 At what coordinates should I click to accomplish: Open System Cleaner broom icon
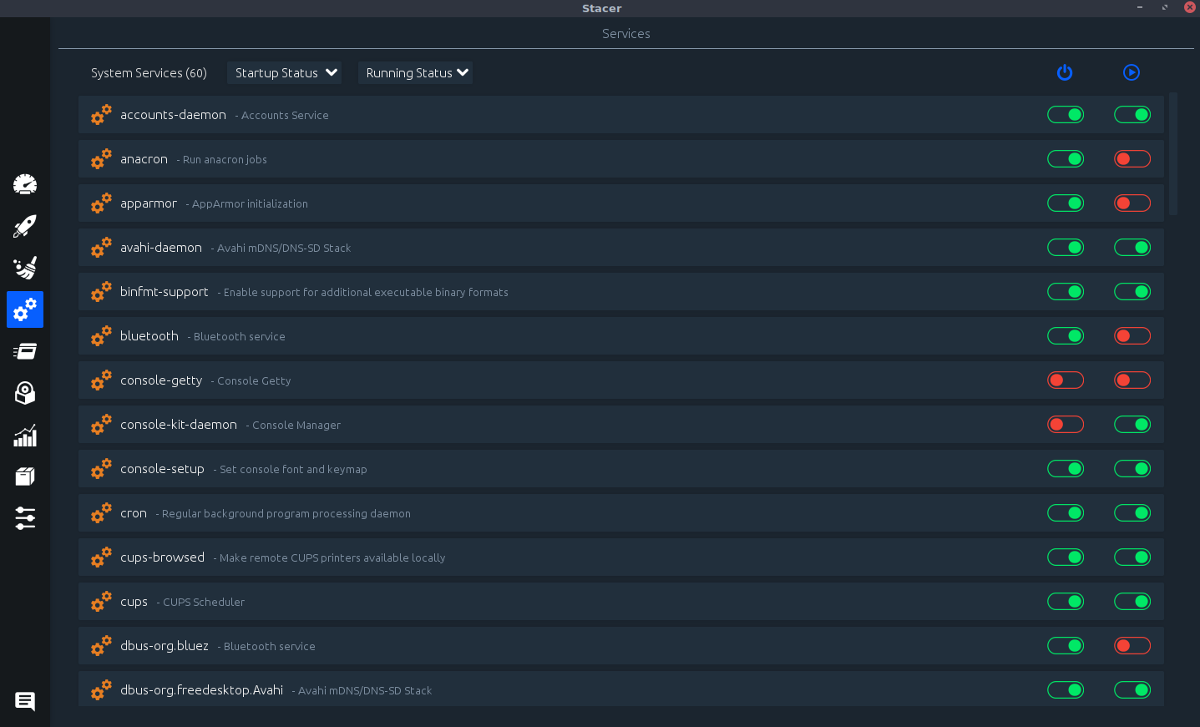[x=25, y=267]
